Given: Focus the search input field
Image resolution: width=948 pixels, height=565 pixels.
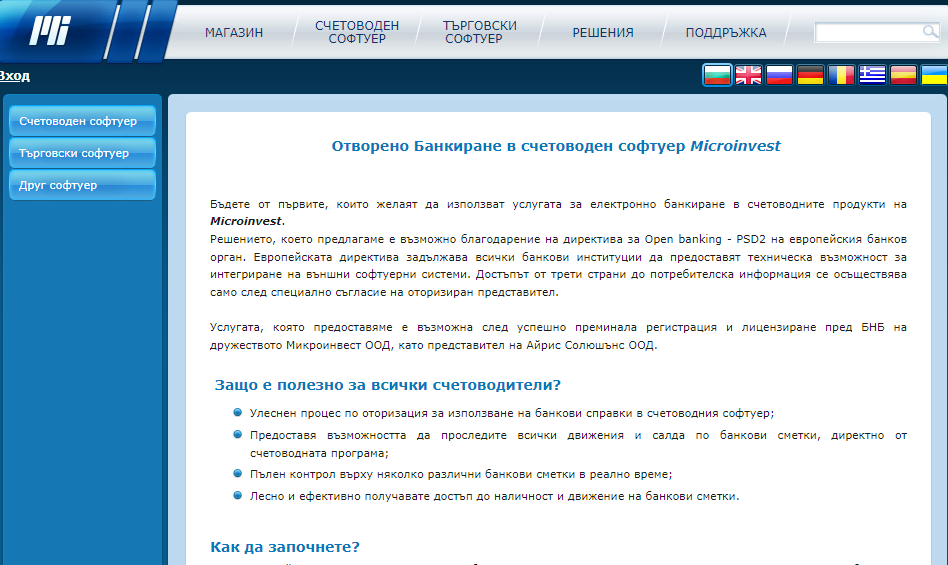Looking at the screenshot, I should [868, 32].
